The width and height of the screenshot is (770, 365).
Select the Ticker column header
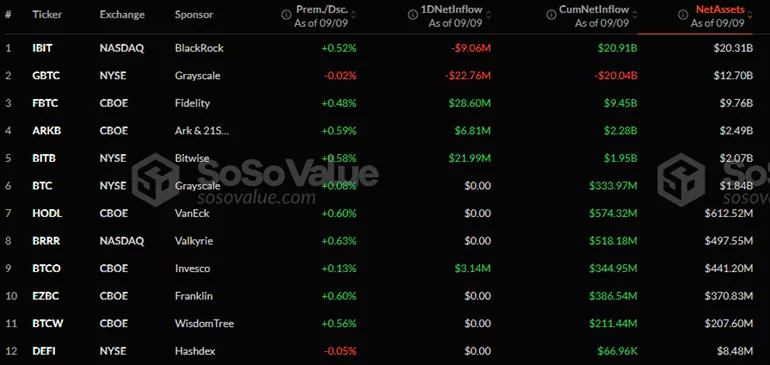tap(47, 14)
